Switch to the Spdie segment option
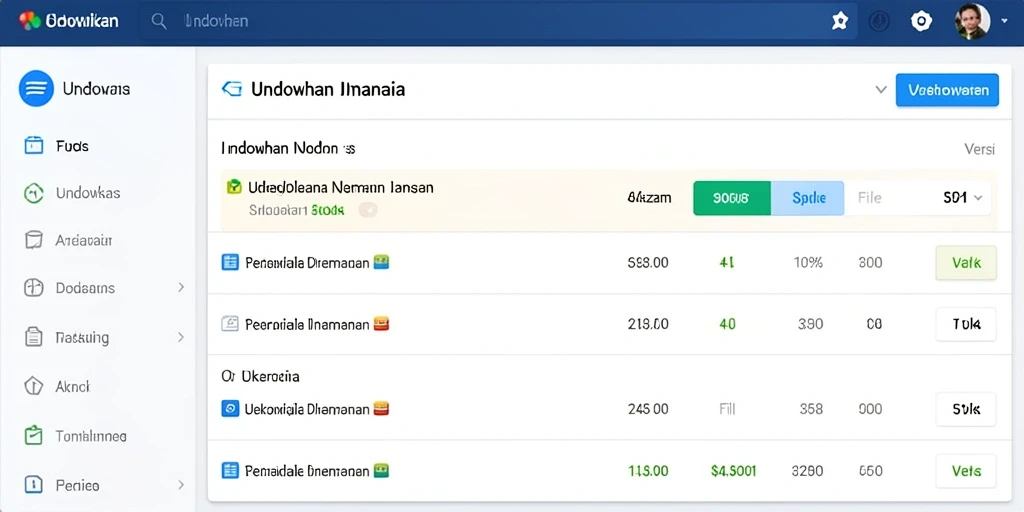Viewport: 1024px width, 512px height. click(808, 198)
